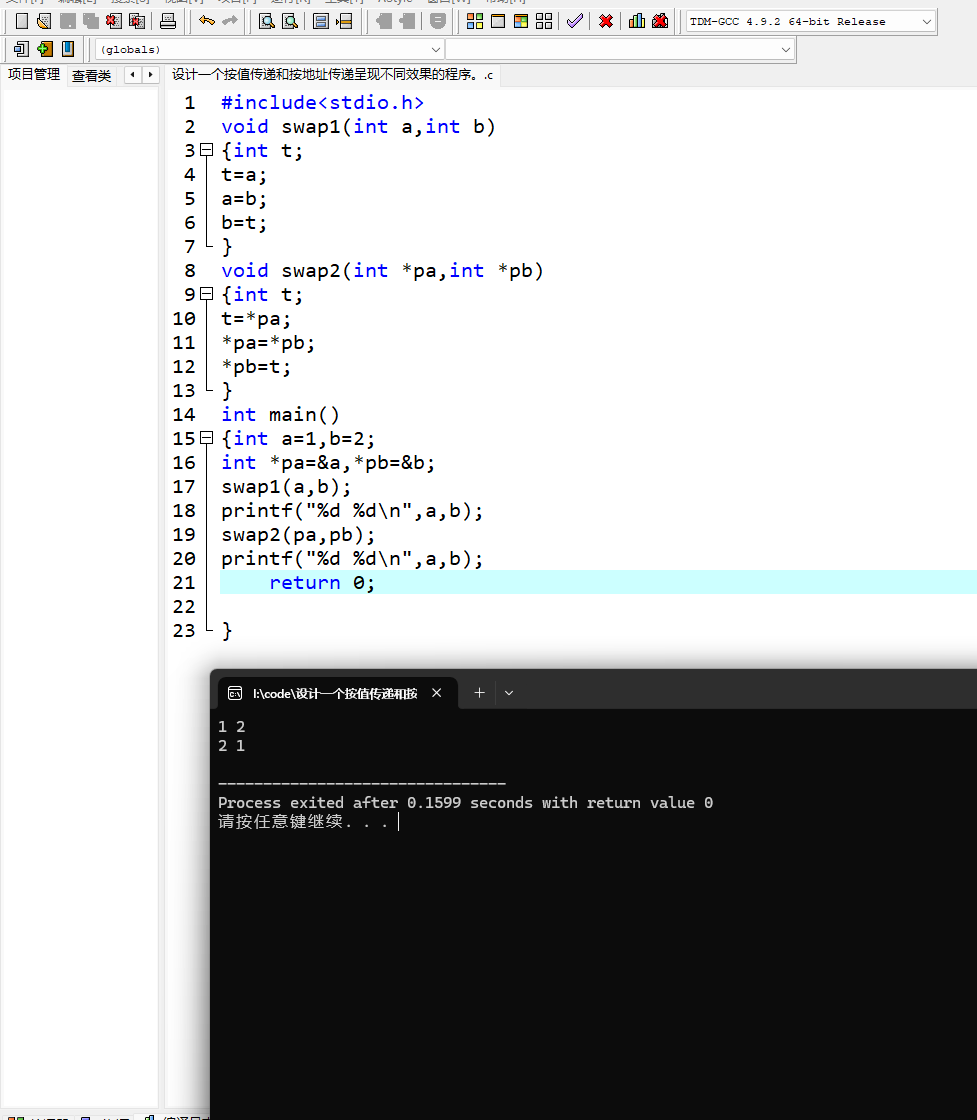Click the Goto Line icon
Viewport: 977px width, 1120px height.
[344, 21]
